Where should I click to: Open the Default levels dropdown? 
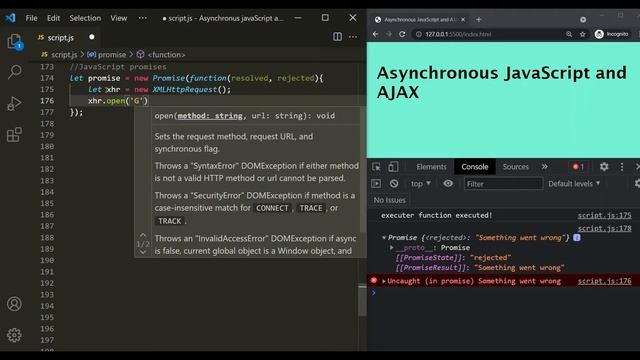tap(574, 184)
